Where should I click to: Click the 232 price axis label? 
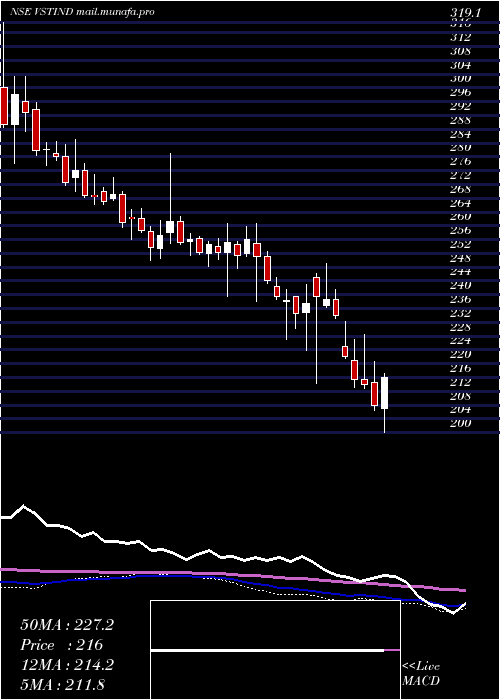tap(461, 313)
